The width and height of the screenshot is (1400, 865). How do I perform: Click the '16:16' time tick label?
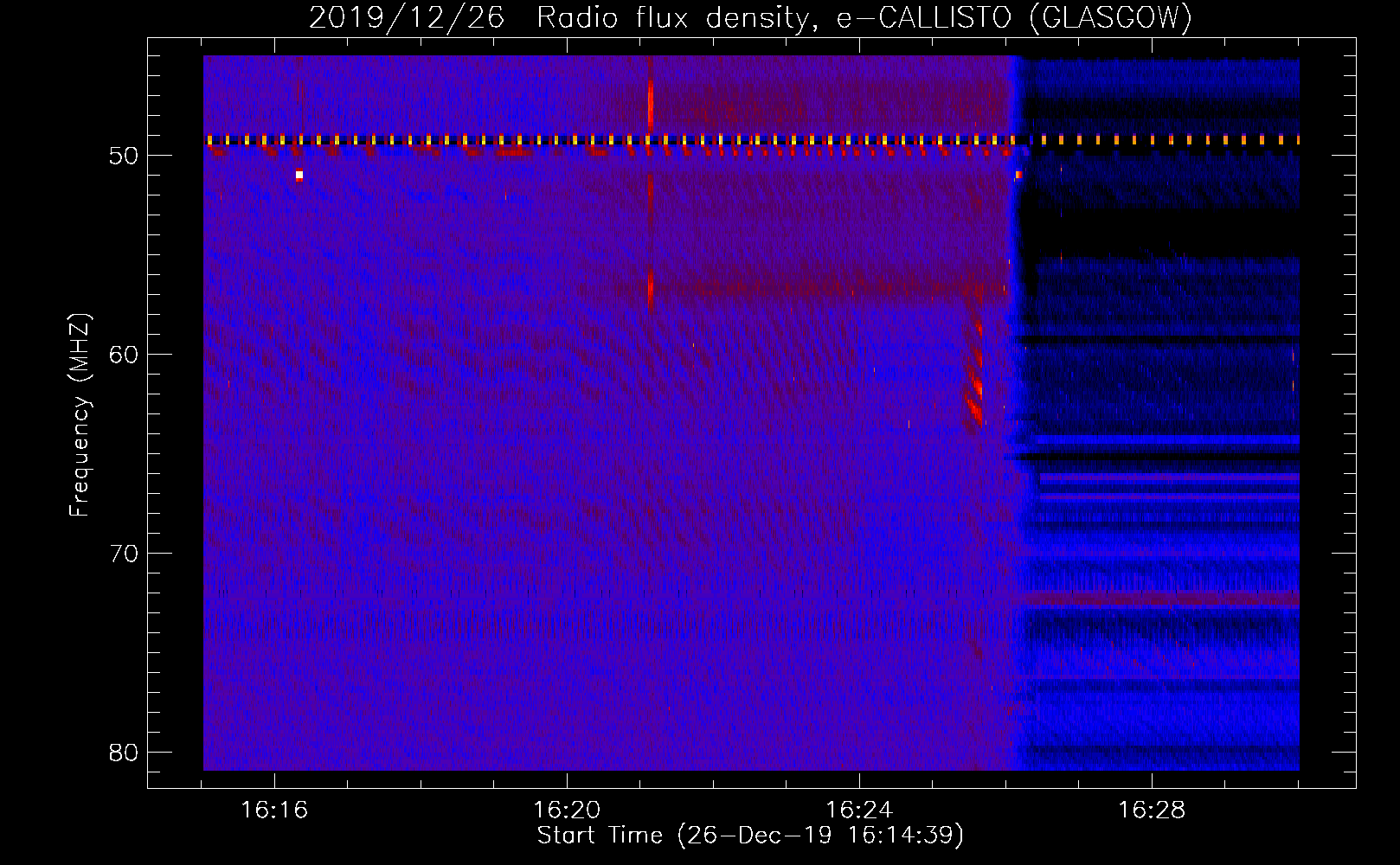pyautogui.click(x=274, y=811)
